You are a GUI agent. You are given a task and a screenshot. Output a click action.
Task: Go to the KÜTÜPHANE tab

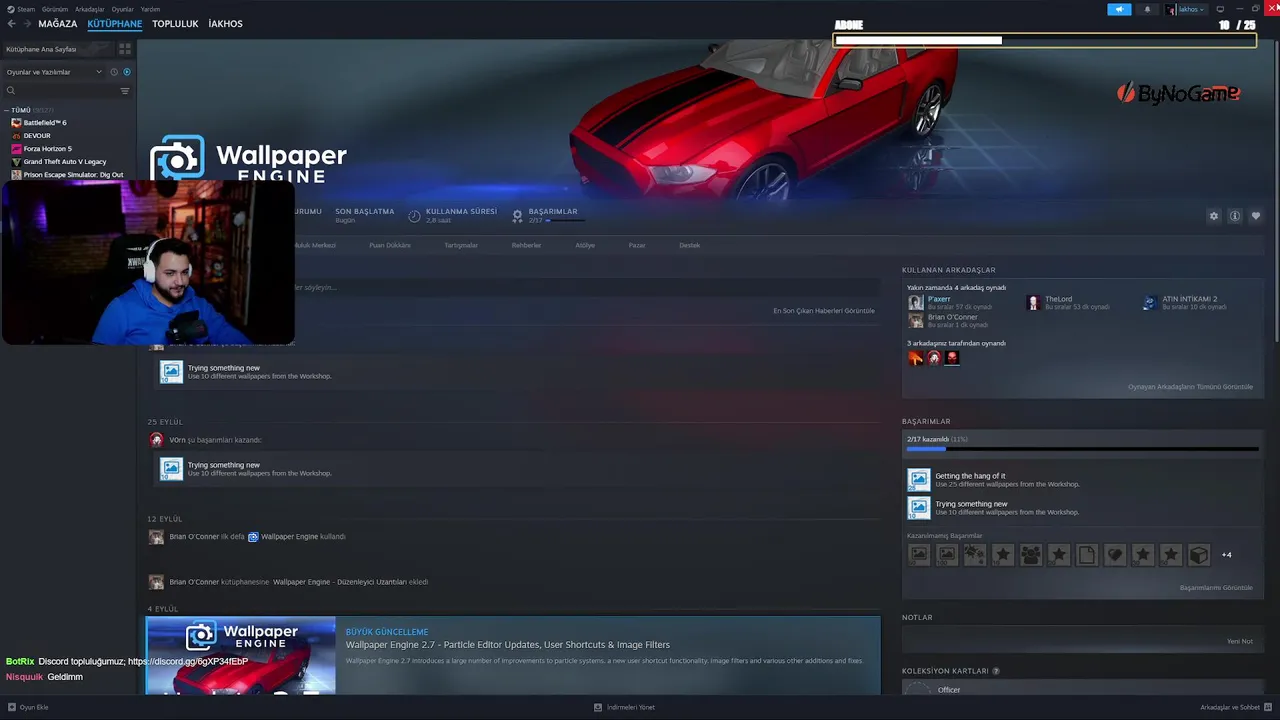(115, 23)
